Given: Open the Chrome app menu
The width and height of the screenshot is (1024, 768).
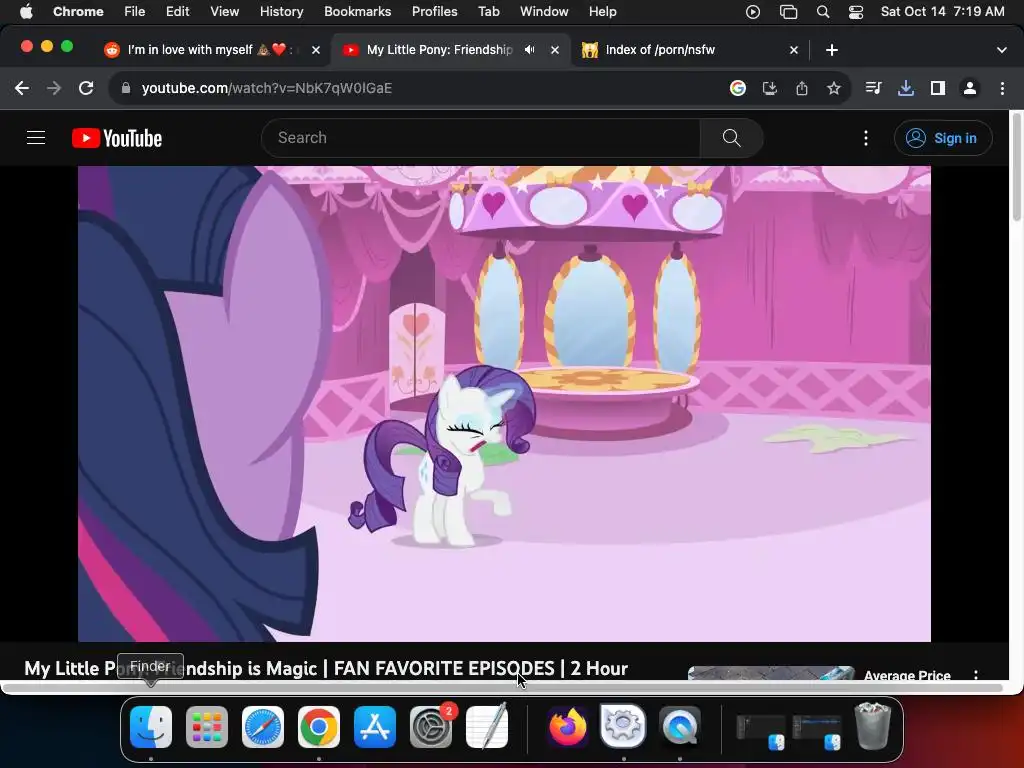Looking at the screenshot, I should [x=78, y=11].
